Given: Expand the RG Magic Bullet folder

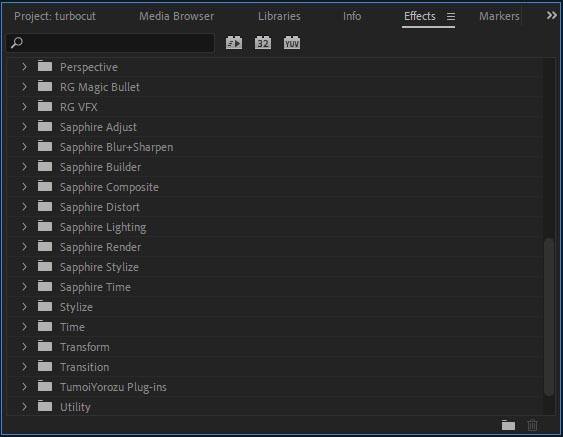Looking at the screenshot, I should pos(24,87).
